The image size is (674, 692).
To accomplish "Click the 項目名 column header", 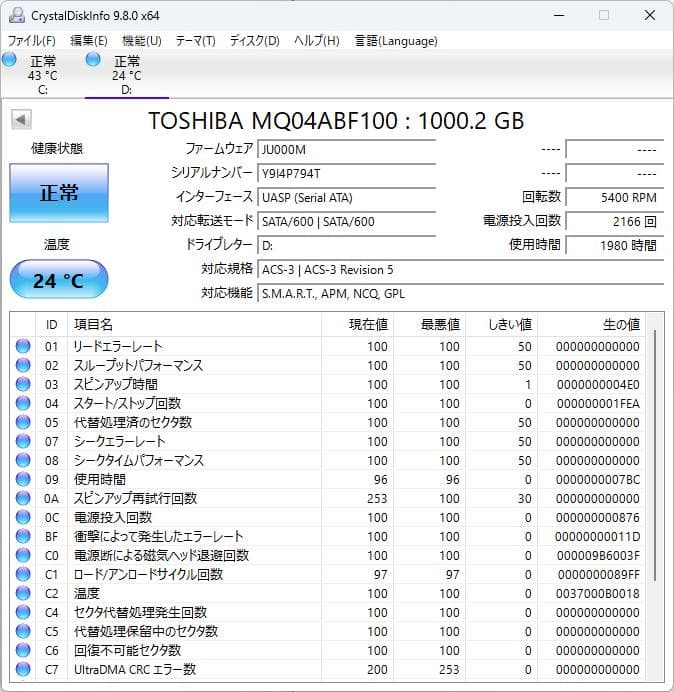I will 194,324.
